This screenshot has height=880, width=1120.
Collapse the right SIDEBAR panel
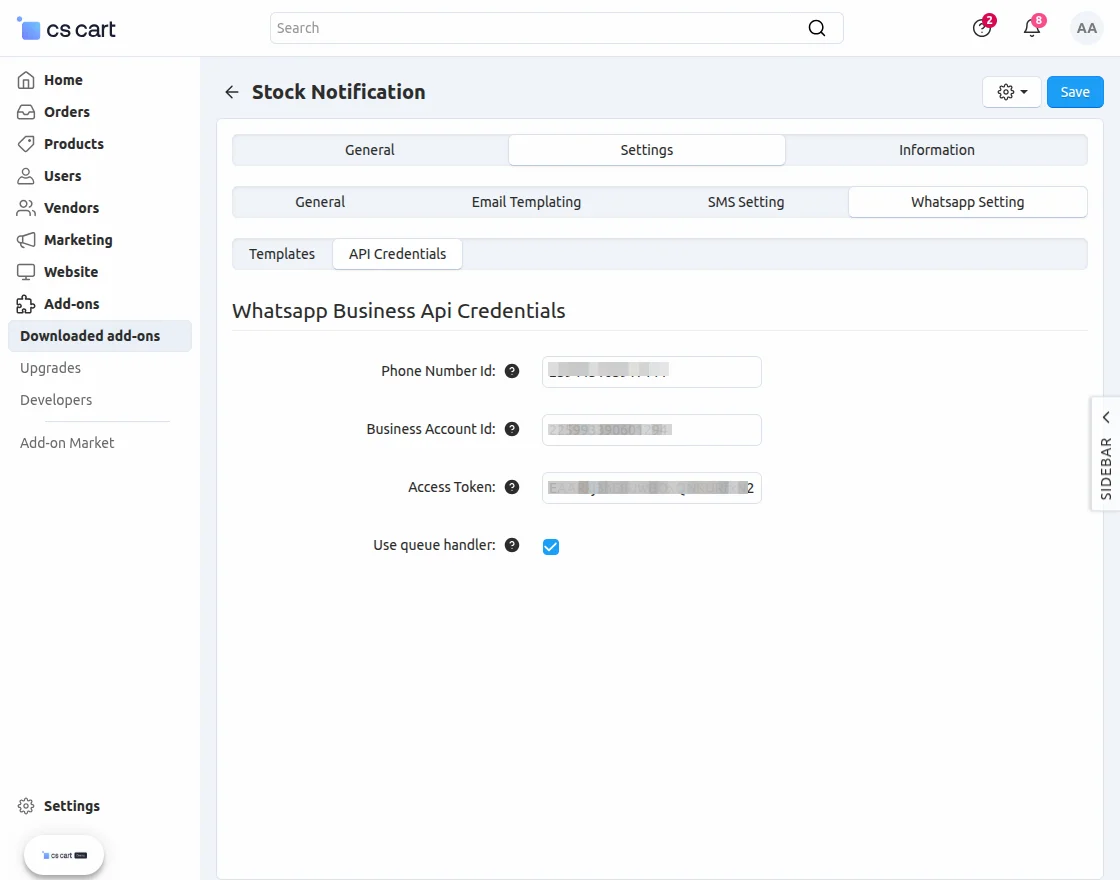tap(1105, 417)
